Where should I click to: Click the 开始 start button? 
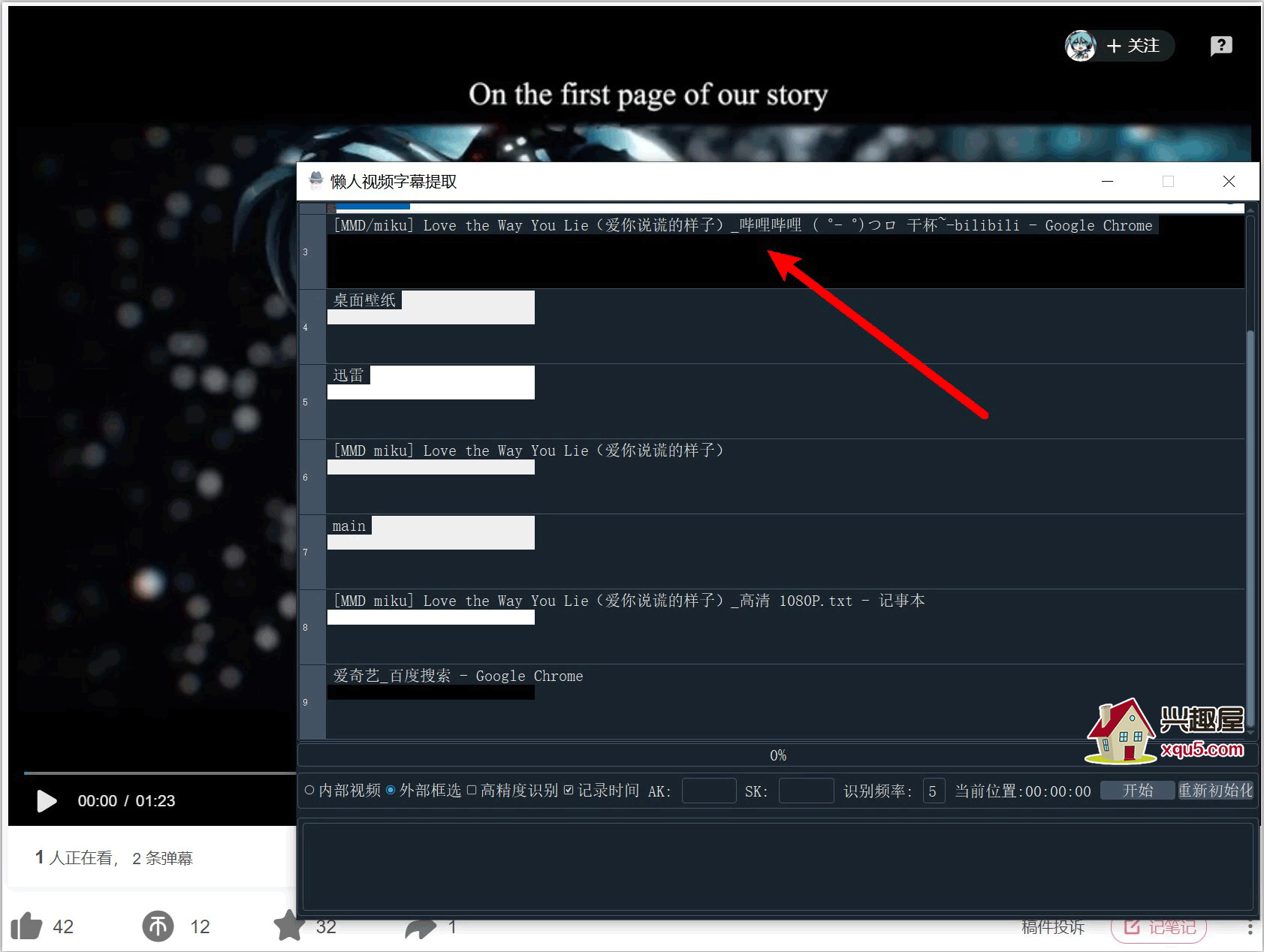(1137, 791)
